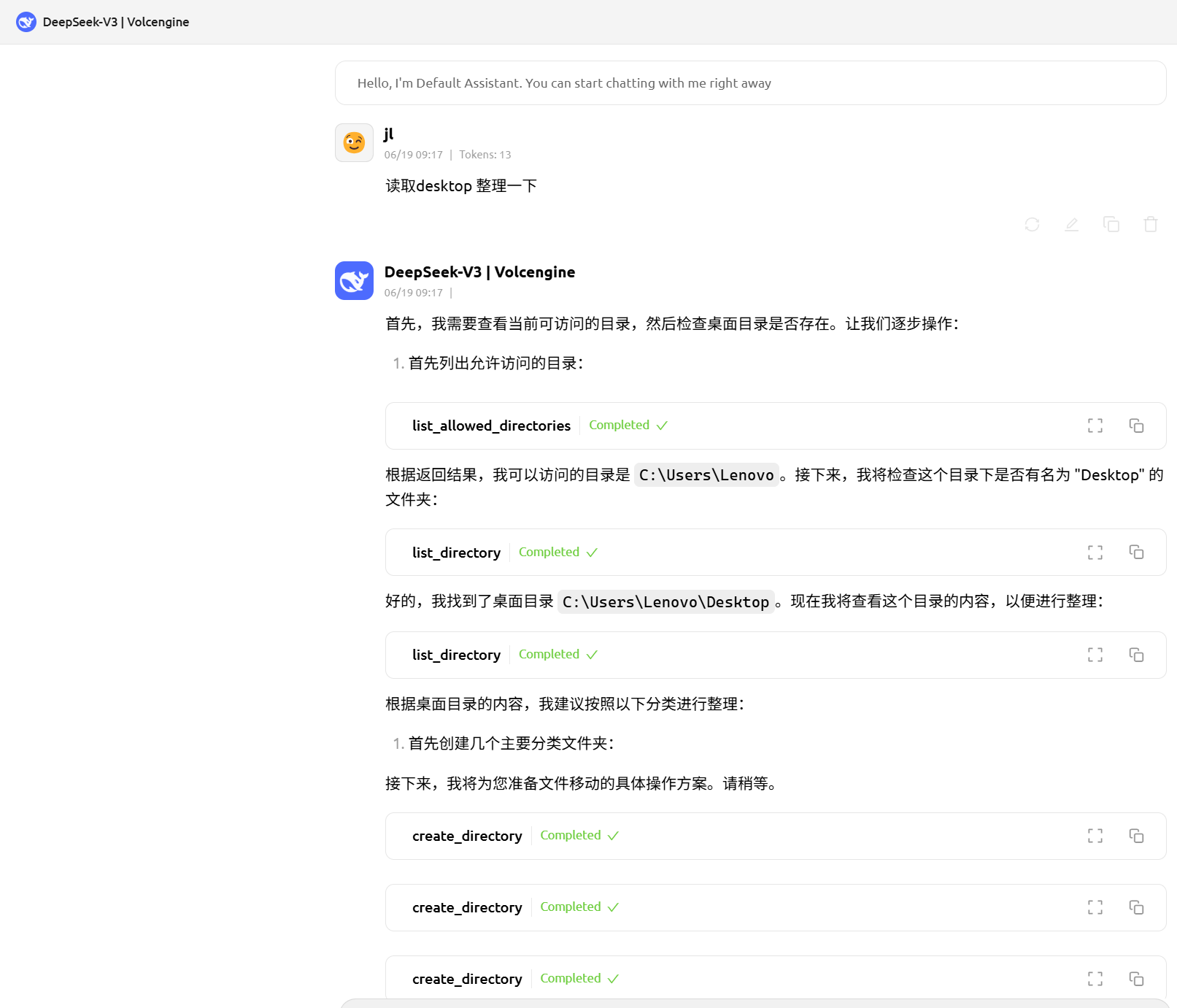Click the Tokens: 13 label
Viewport: 1177px width, 1008px height.
(485, 155)
